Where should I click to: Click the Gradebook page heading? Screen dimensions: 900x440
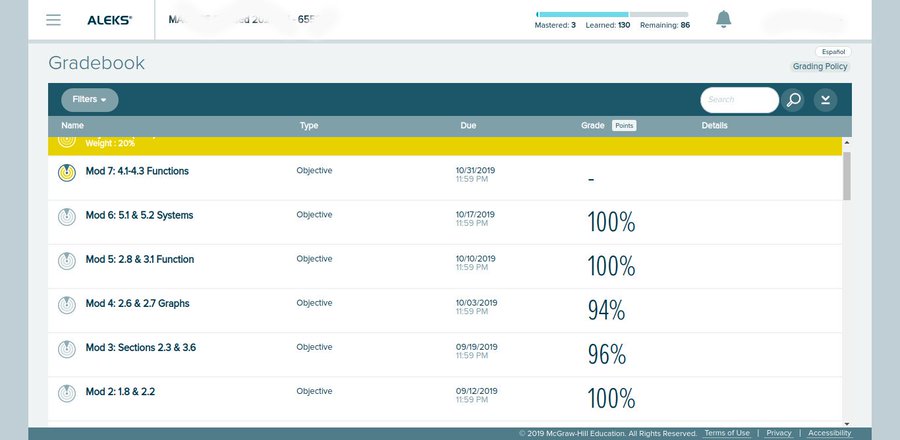click(96, 63)
